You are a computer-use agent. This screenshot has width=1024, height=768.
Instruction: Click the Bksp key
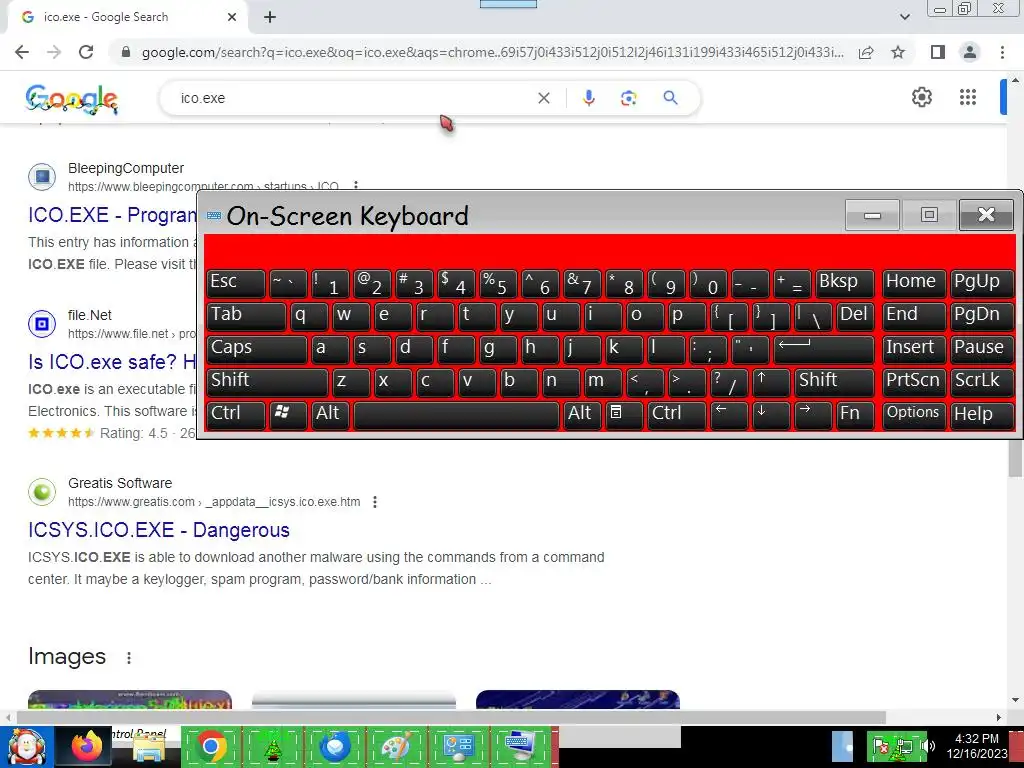coord(844,283)
